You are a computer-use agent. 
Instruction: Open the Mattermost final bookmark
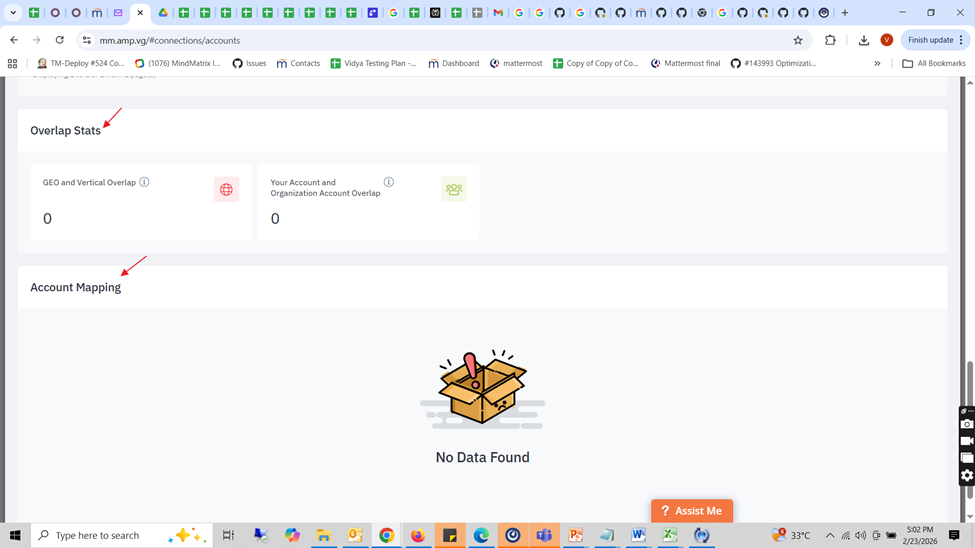(x=685, y=63)
